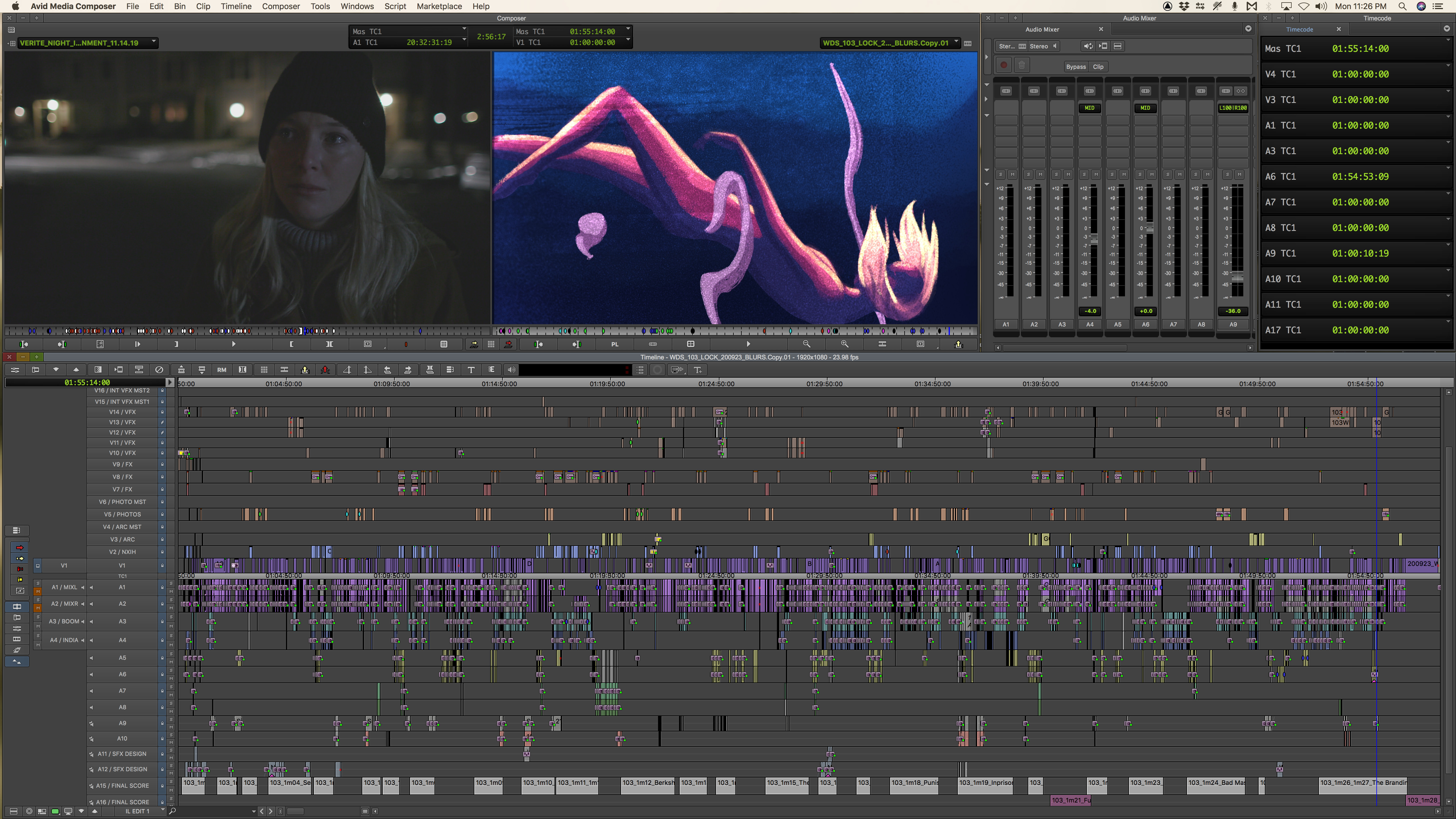Mute mixer channel A1
The image size is (1456, 819).
(1012, 175)
